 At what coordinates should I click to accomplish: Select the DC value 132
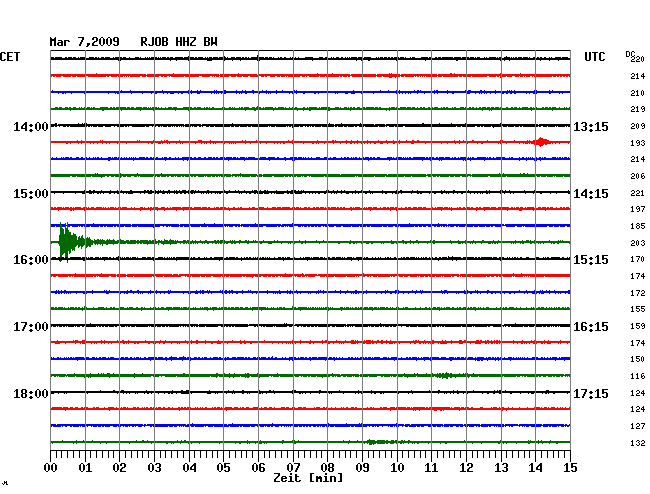(638, 443)
